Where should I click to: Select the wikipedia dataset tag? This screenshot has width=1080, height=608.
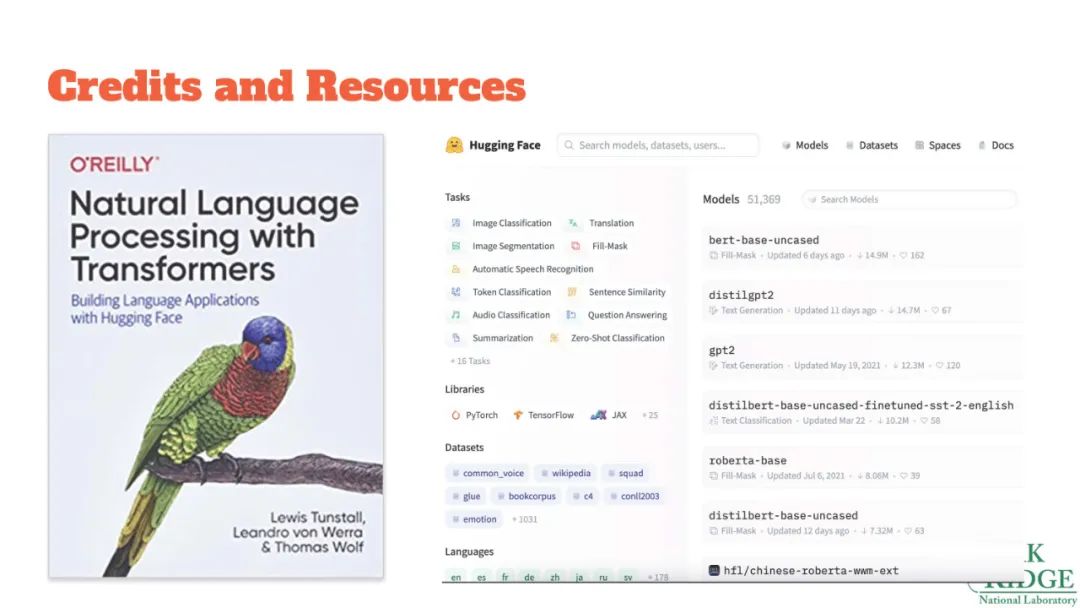(x=565, y=473)
